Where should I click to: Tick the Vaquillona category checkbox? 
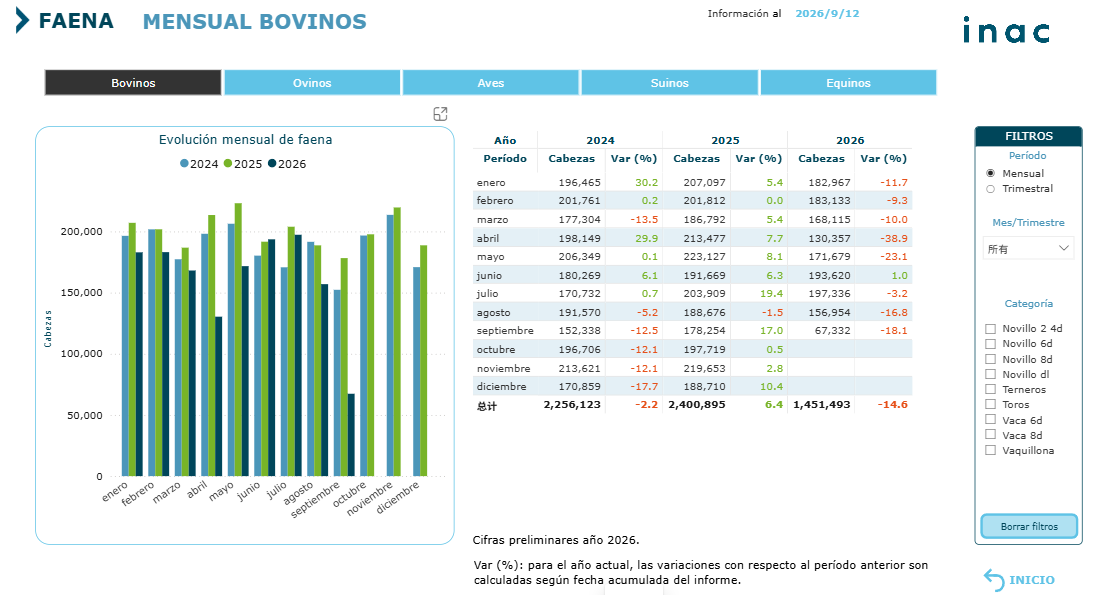point(990,450)
